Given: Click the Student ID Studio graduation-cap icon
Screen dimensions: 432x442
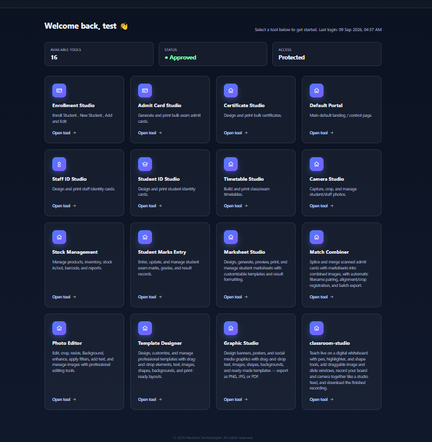Looking at the screenshot, I should [145, 164].
